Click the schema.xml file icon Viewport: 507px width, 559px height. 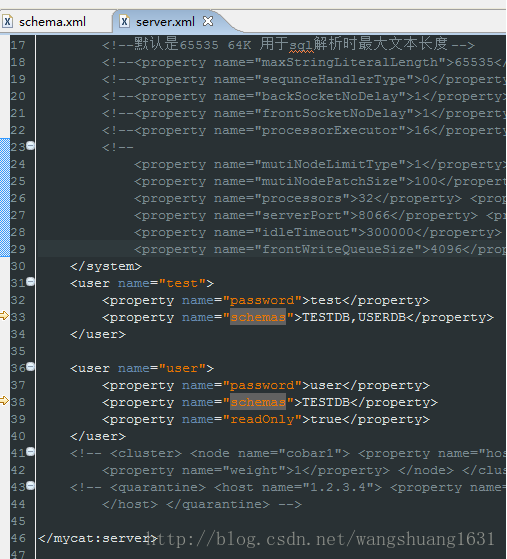click(x=7, y=21)
